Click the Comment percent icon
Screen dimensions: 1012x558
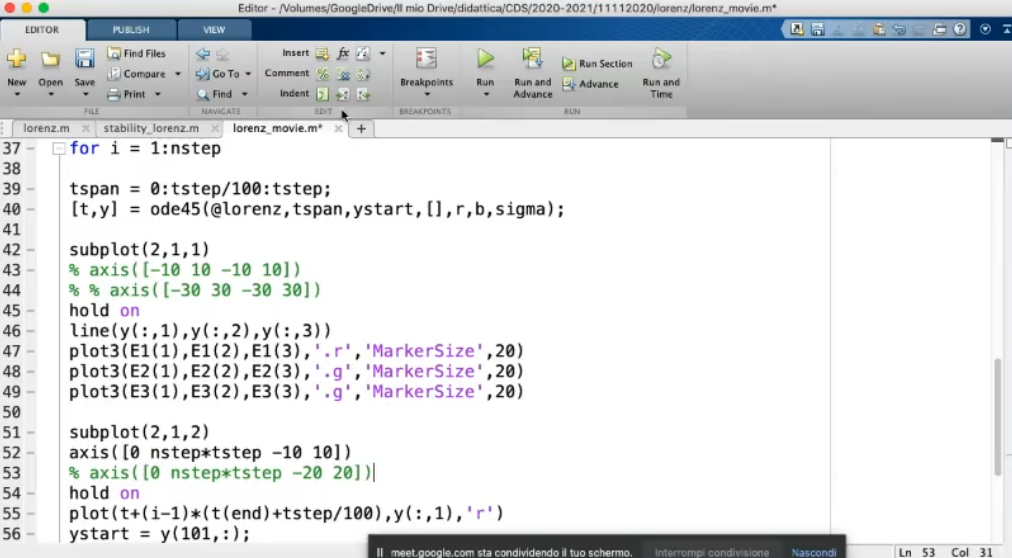click(323, 74)
